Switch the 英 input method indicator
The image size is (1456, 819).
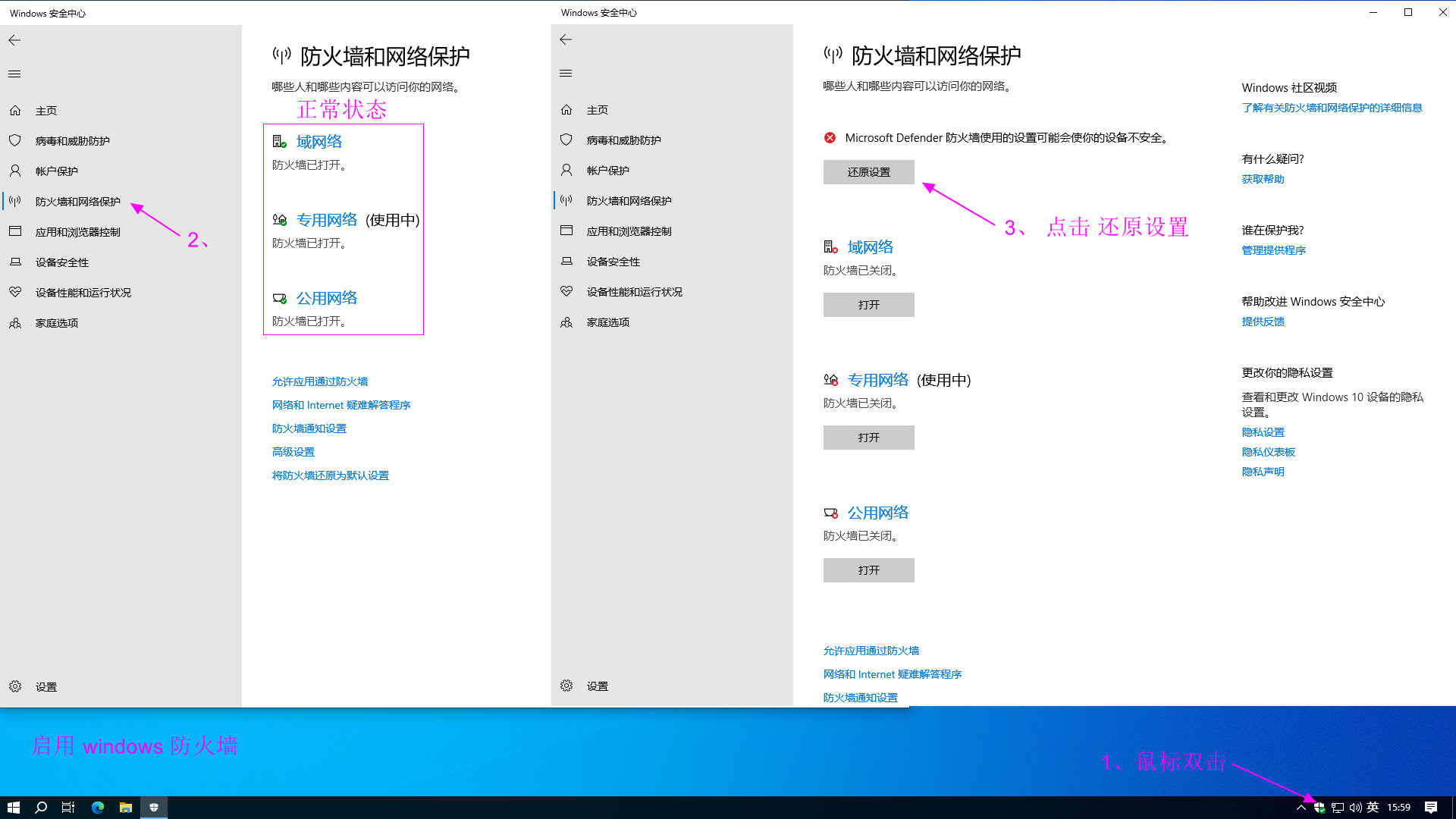click(x=1373, y=808)
